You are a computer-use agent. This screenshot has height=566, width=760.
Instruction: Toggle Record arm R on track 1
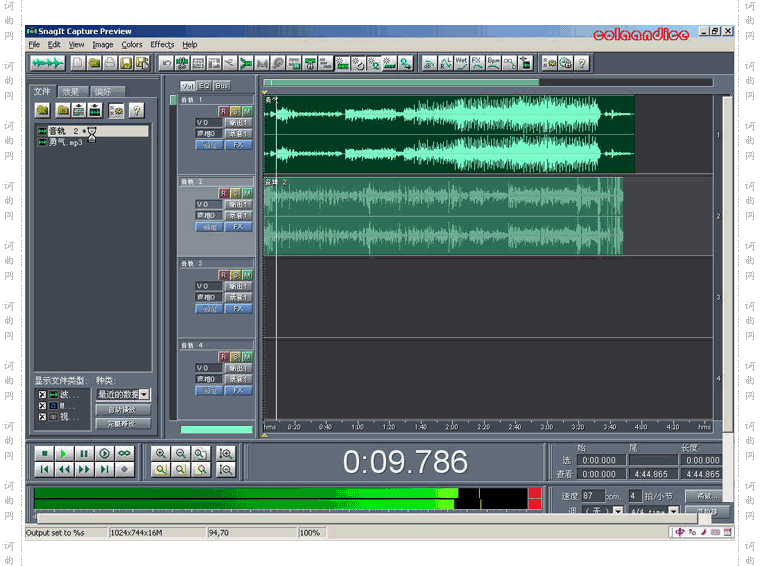click(x=223, y=111)
